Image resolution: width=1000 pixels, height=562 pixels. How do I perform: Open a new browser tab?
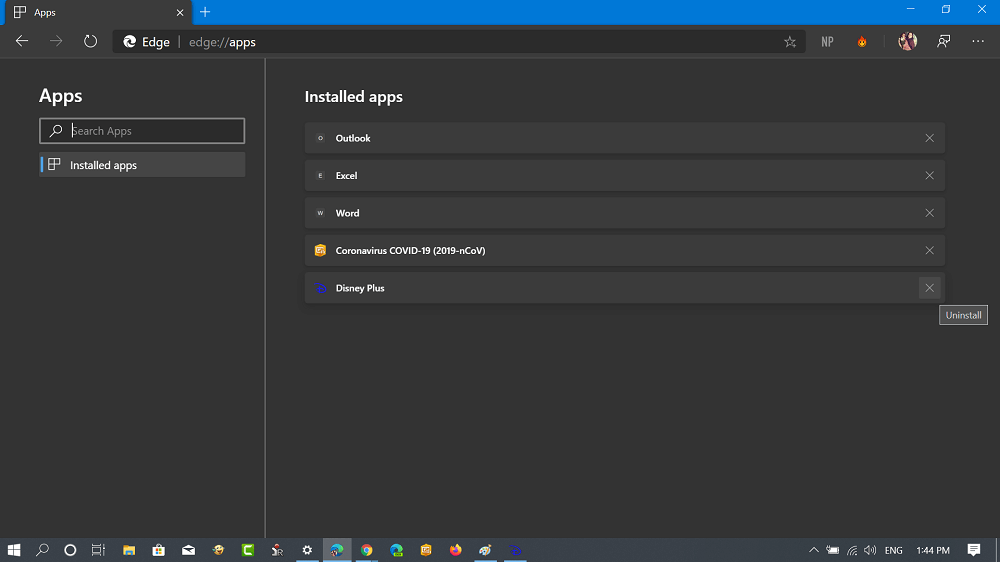tap(205, 12)
